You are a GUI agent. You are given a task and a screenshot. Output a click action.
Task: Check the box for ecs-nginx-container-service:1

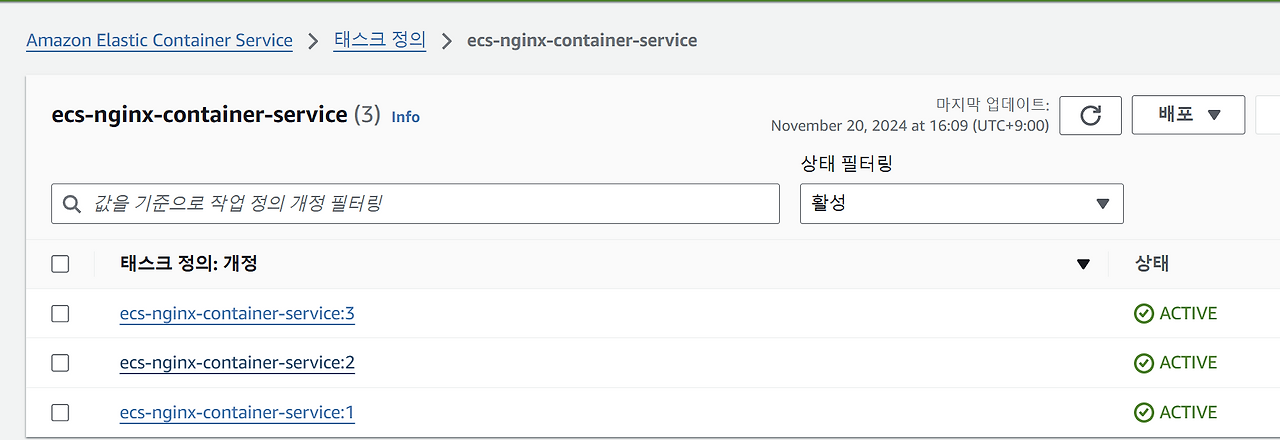point(60,412)
